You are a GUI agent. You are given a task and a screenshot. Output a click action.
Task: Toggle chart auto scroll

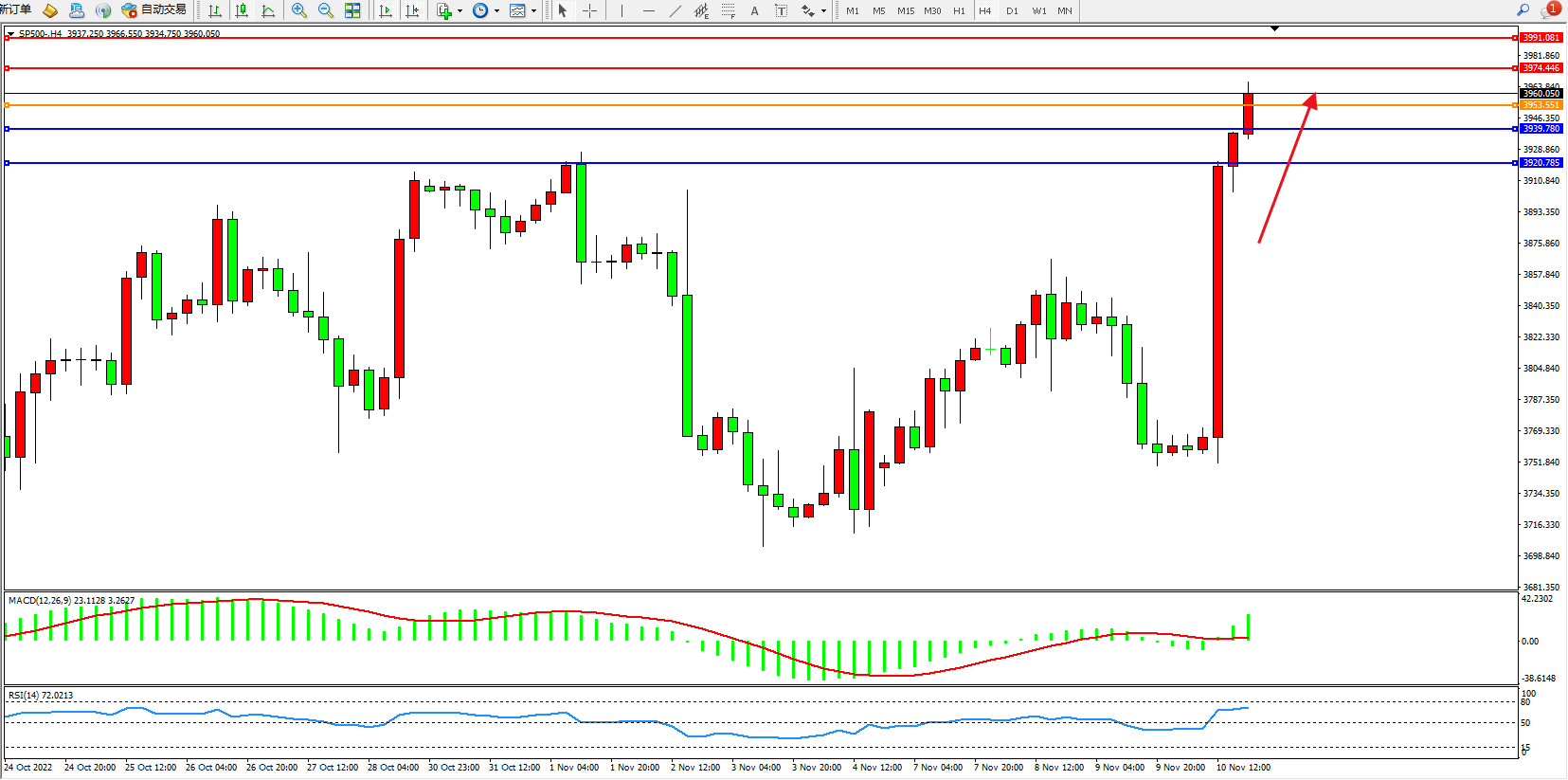386,10
